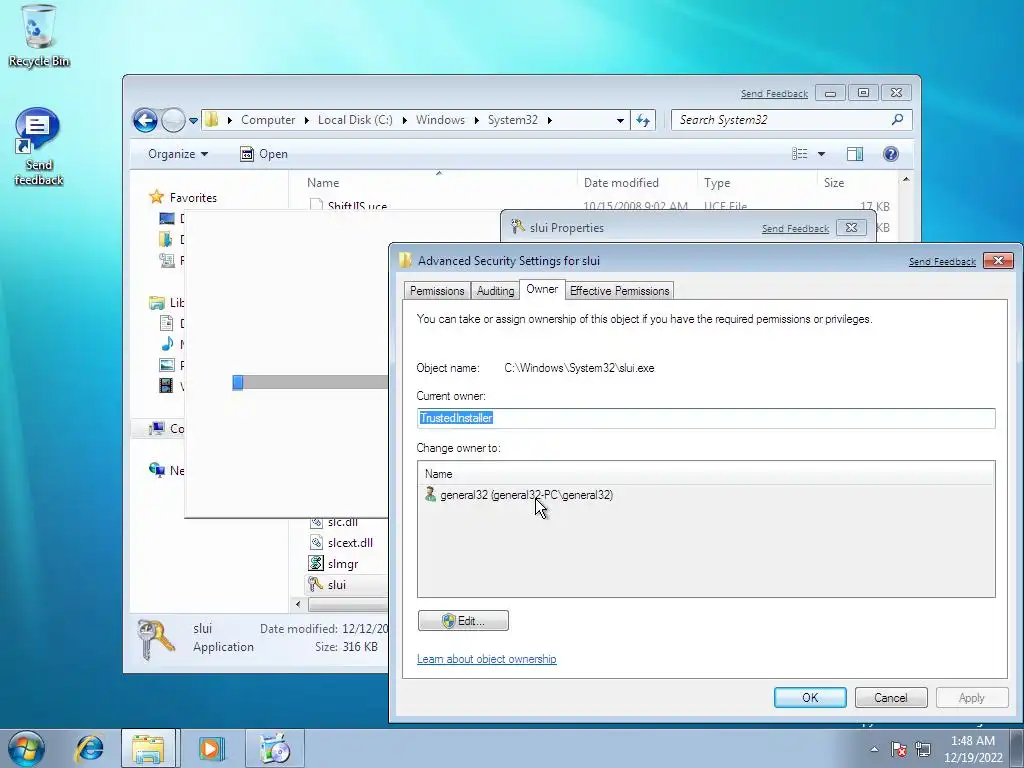Sort by the Type column header
This screenshot has height=768, width=1024.
pyautogui.click(x=717, y=183)
